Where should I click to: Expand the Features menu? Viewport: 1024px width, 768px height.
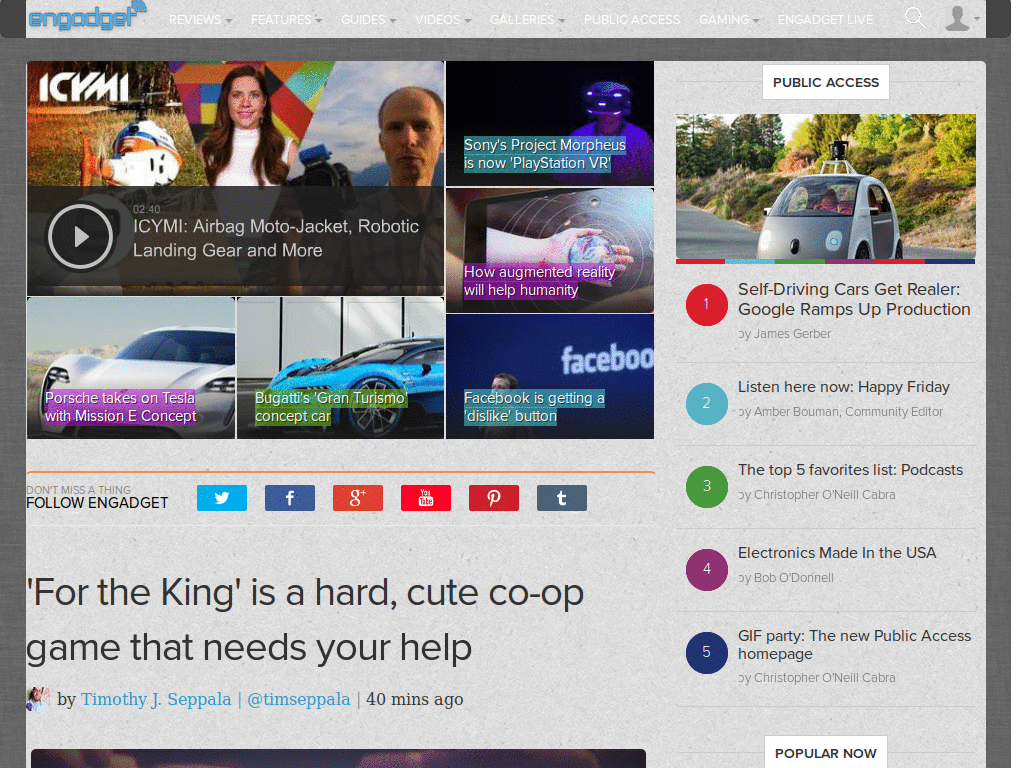tap(286, 20)
